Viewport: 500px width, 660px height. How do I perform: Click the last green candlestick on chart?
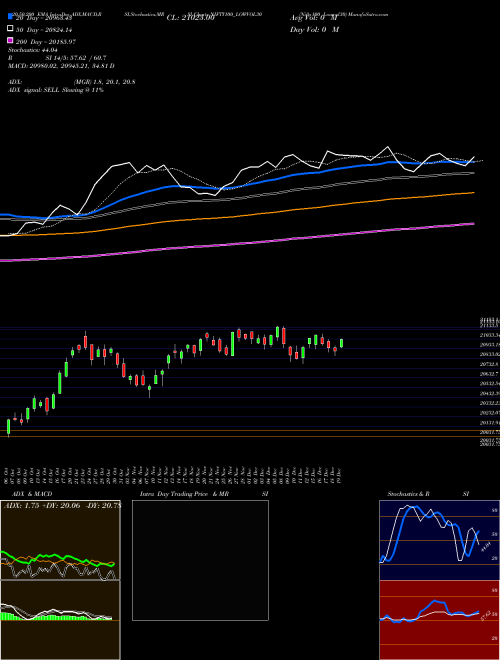(x=341, y=343)
